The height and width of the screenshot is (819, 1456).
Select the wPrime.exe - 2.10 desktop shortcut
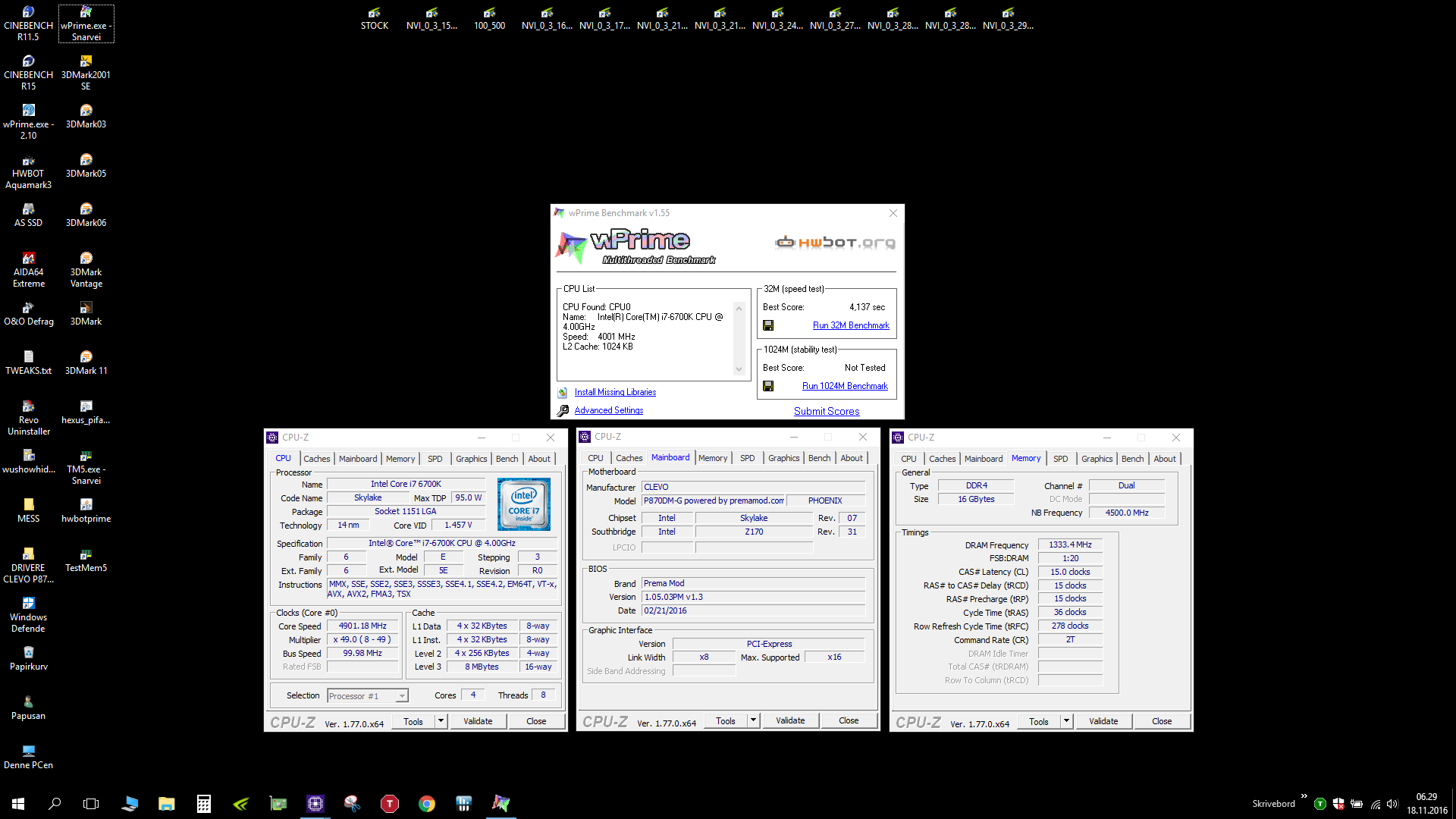(28, 122)
